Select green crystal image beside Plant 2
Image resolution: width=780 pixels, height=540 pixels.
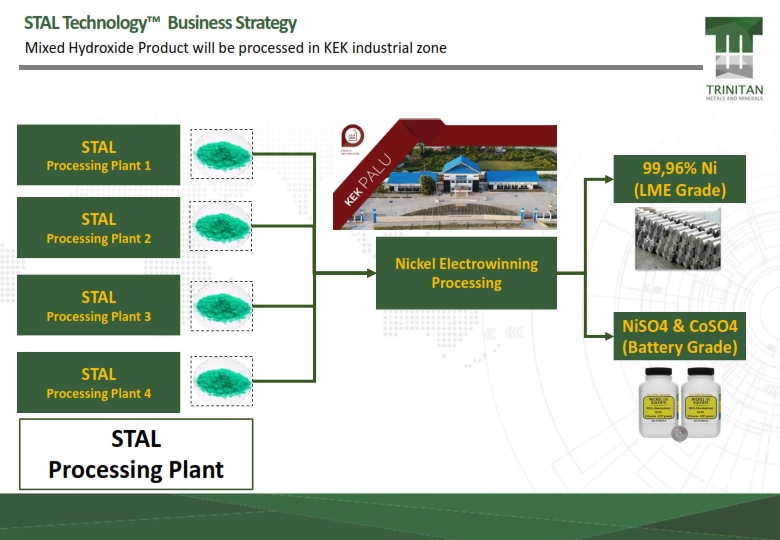[x=221, y=227]
